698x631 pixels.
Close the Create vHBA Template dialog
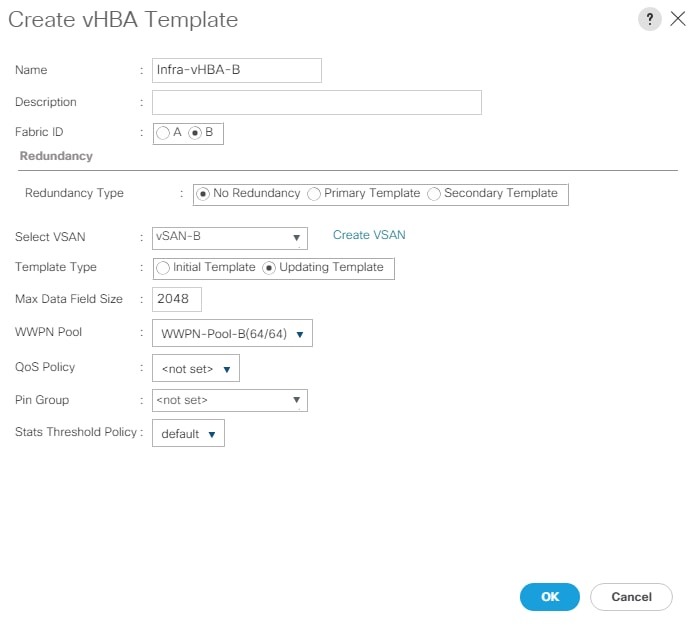(678, 19)
